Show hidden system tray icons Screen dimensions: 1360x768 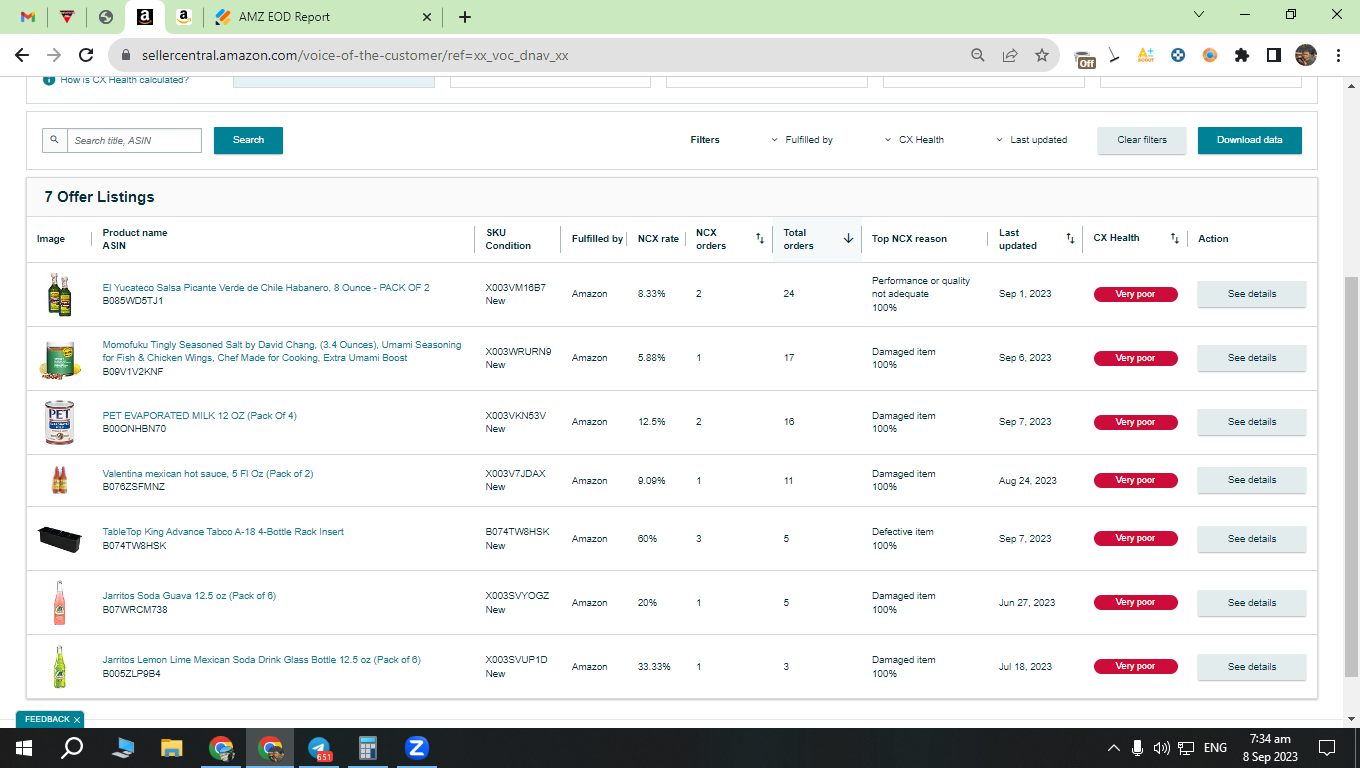coord(1114,748)
